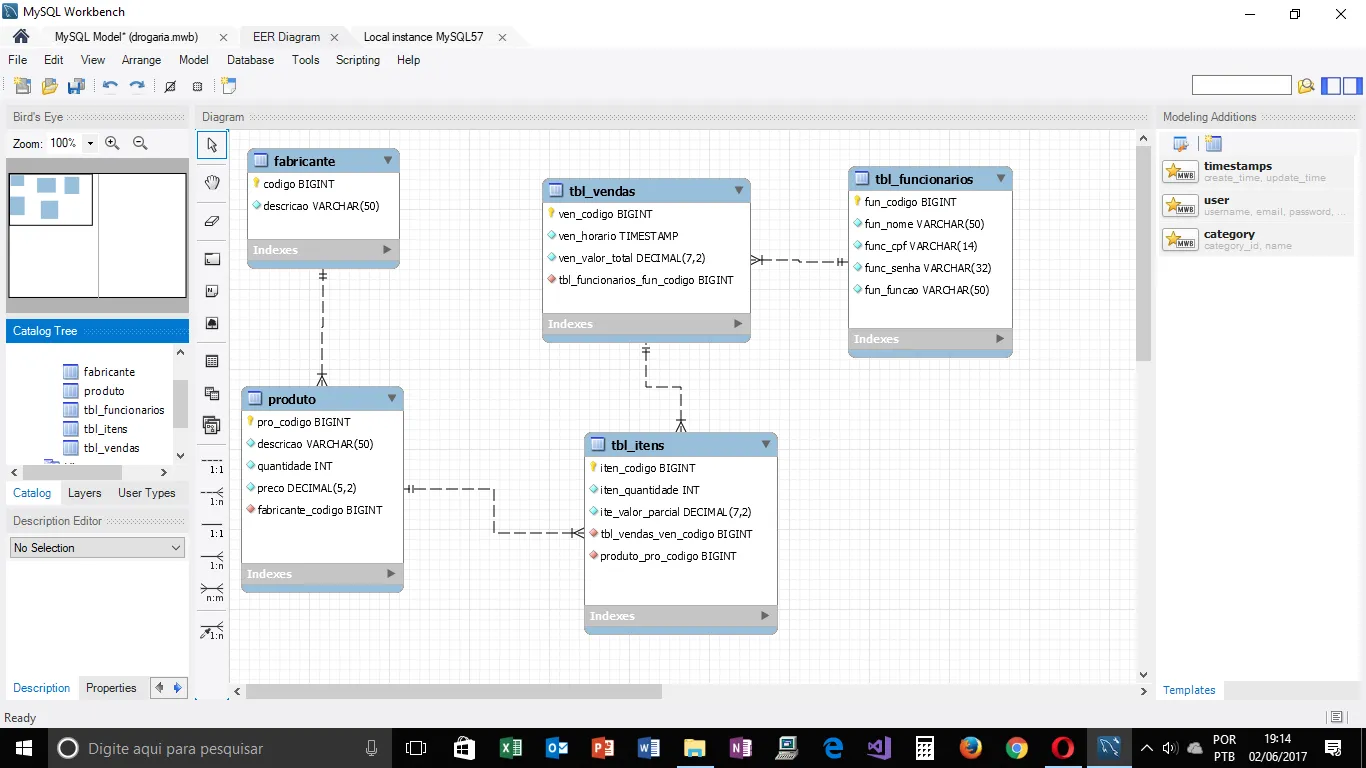Click the Templates tab link
The image size is (1366, 768).
tap(1189, 690)
